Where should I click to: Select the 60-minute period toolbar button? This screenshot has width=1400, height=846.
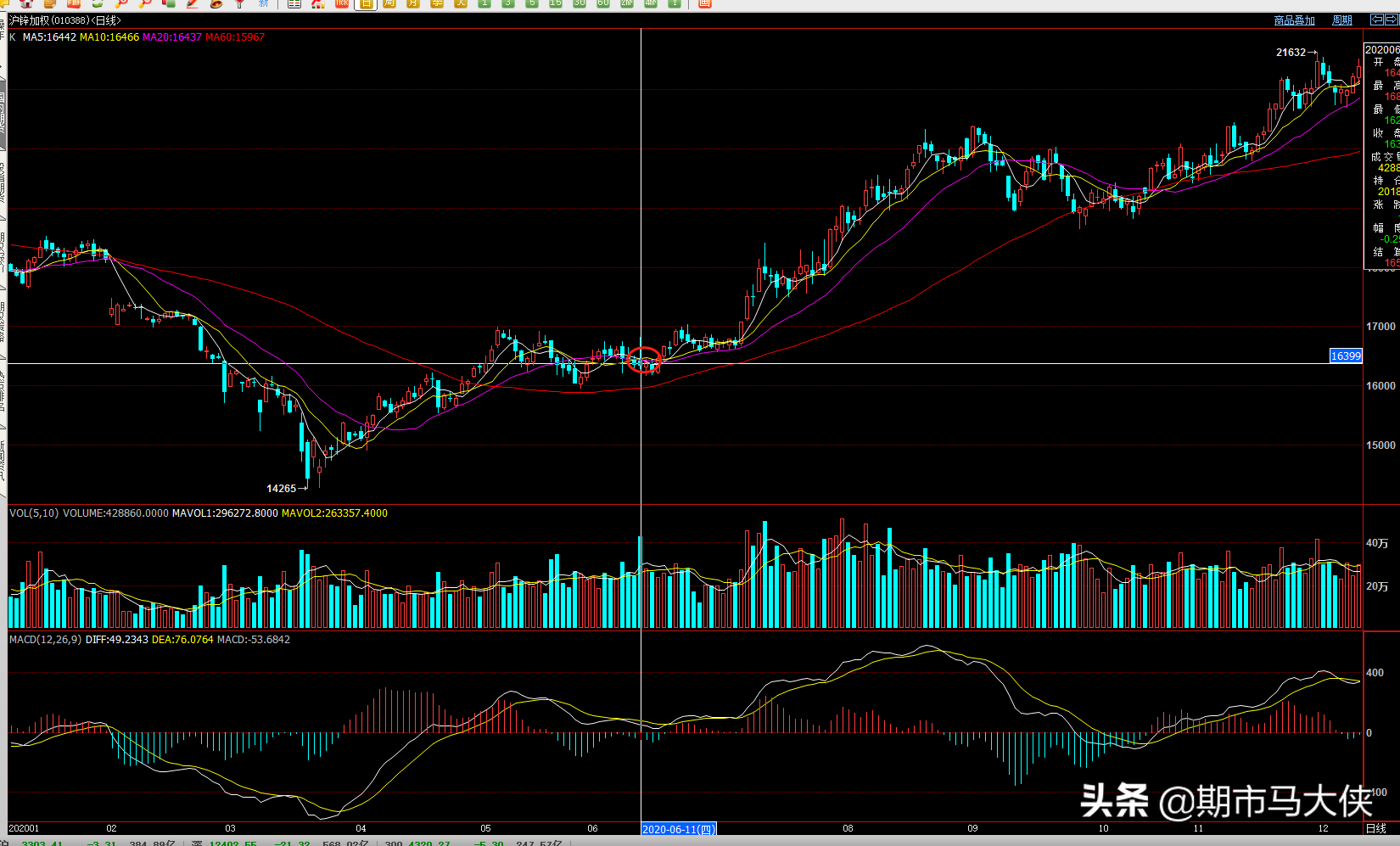(x=603, y=3)
